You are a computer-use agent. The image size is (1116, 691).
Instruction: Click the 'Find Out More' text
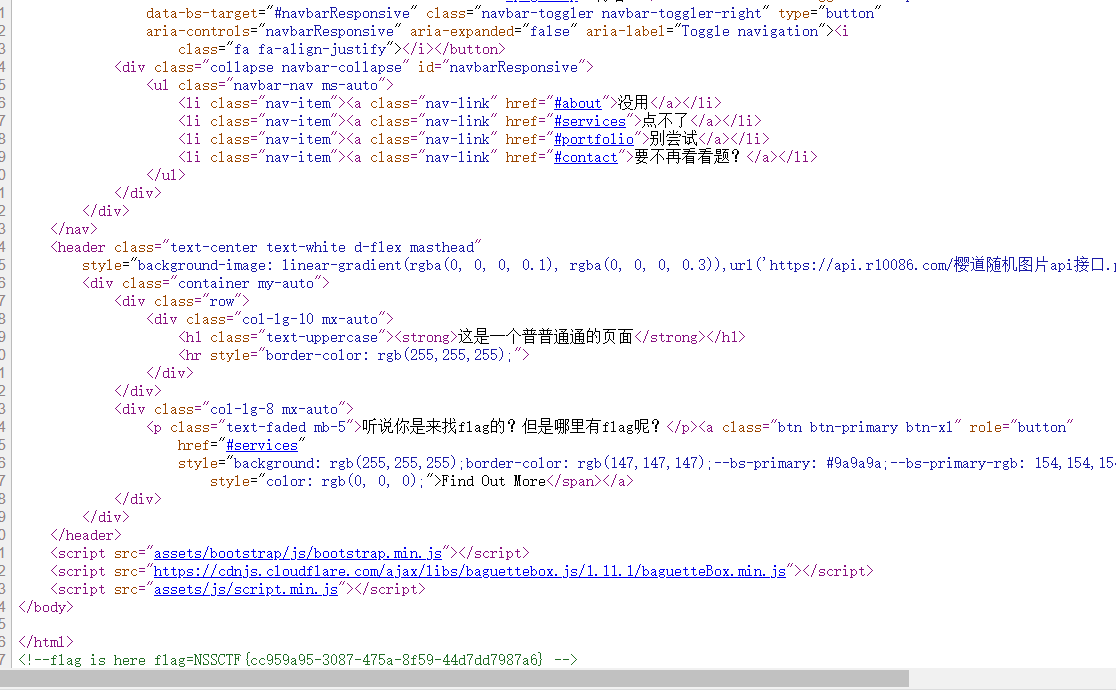(x=493, y=481)
